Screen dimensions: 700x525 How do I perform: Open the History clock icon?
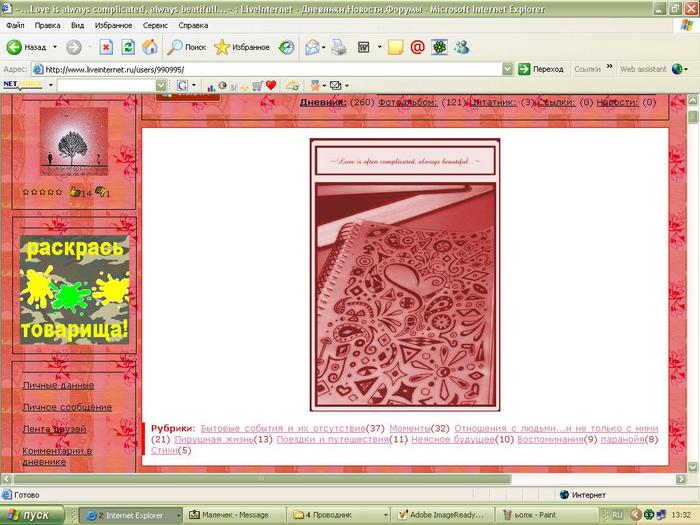pos(286,47)
